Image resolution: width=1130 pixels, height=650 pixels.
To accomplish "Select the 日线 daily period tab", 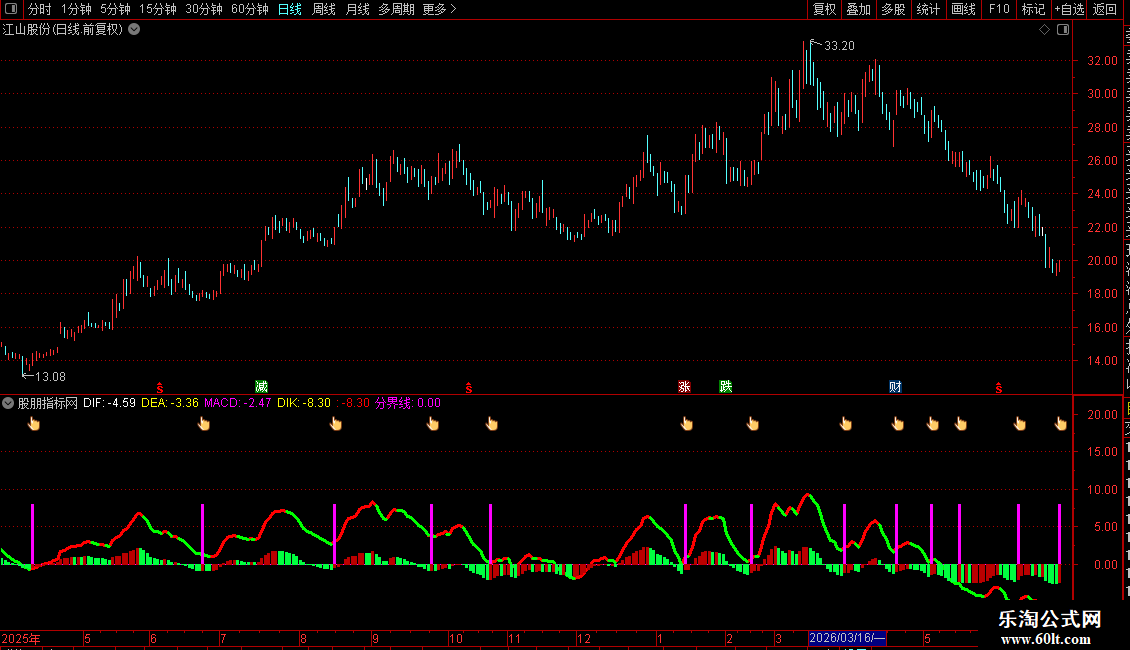I will 290,9.
